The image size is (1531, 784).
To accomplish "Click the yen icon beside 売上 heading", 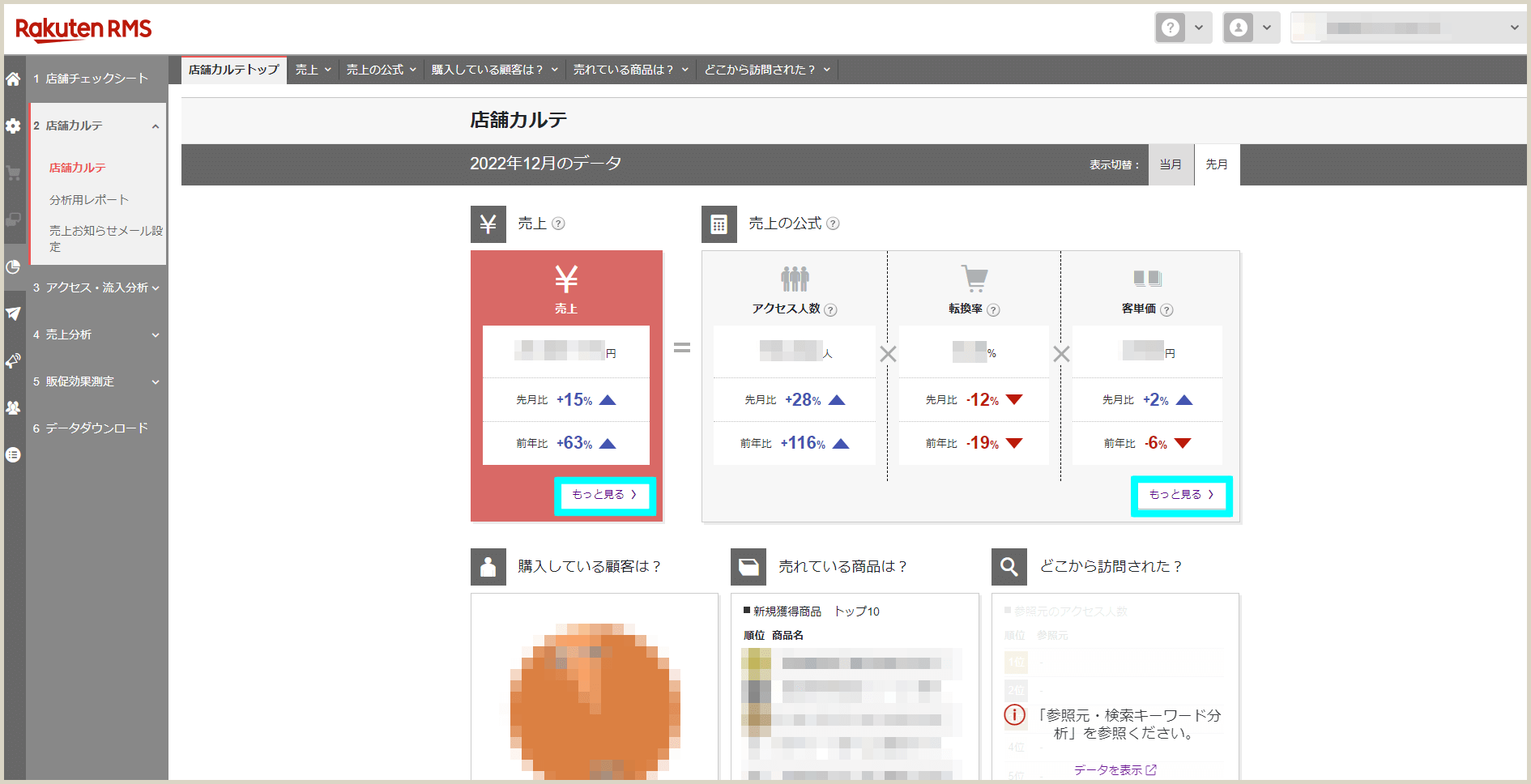I will [x=488, y=224].
